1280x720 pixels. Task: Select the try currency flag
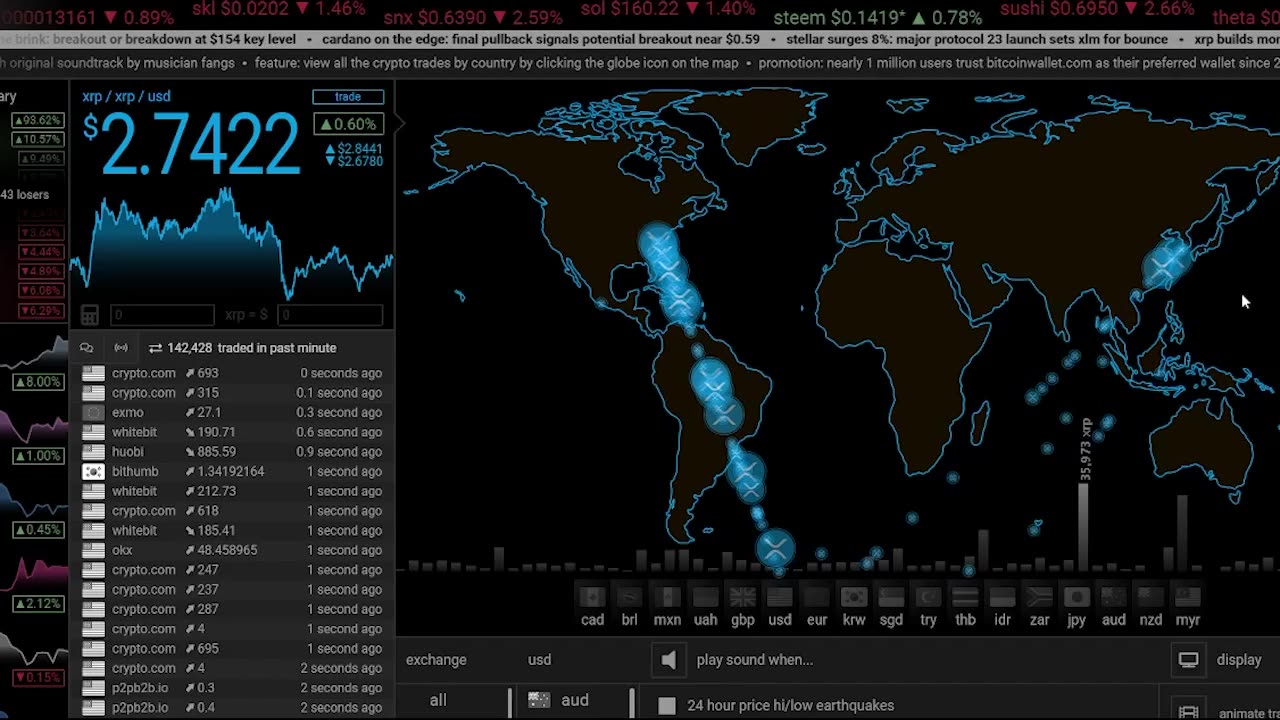click(x=928, y=597)
